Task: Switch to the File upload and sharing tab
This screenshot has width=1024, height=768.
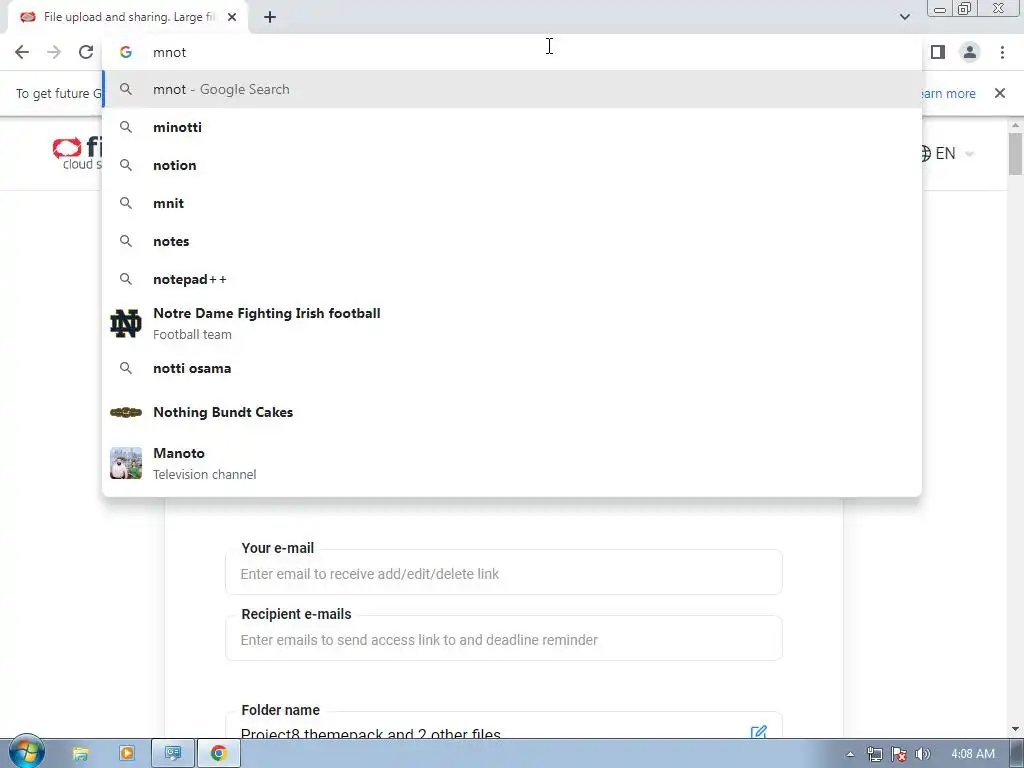Action: click(128, 17)
